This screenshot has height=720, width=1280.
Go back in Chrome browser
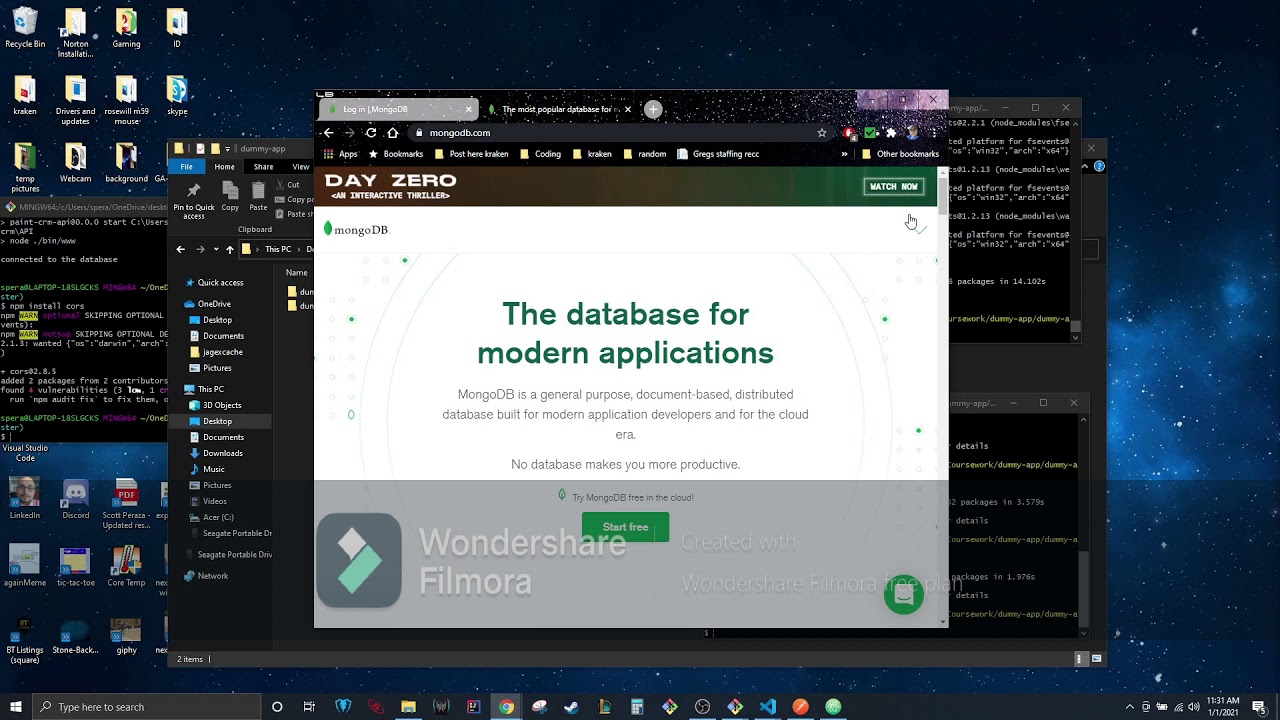[x=328, y=132]
